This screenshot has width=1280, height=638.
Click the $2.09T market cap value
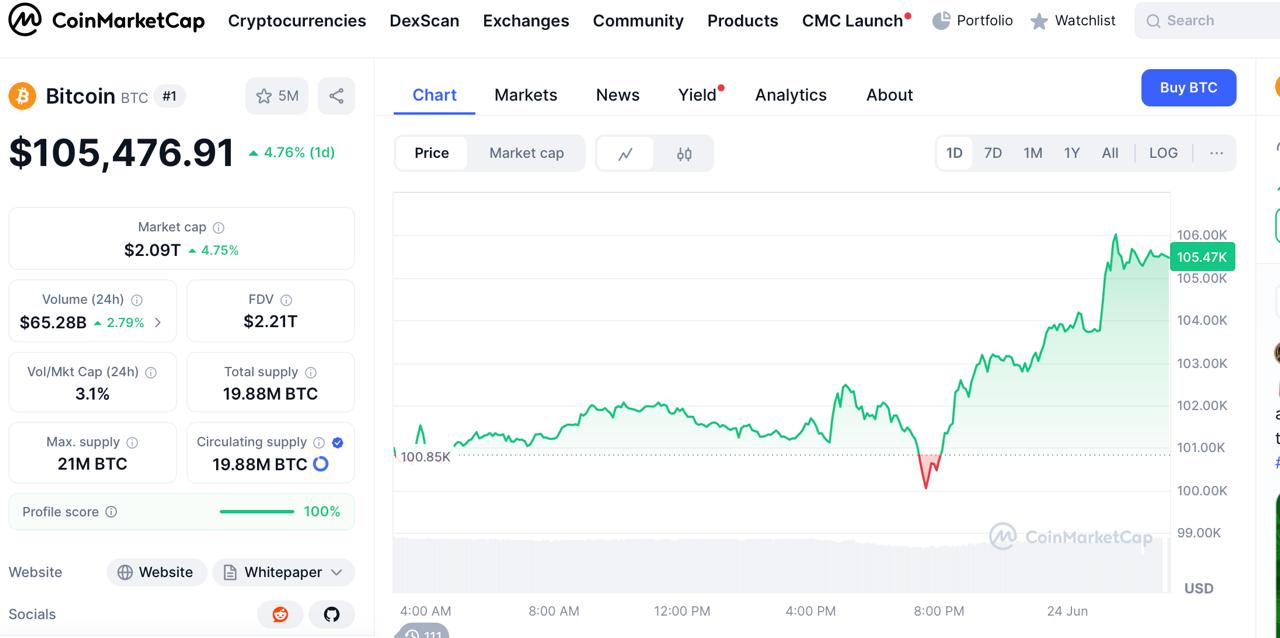click(152, 250)
